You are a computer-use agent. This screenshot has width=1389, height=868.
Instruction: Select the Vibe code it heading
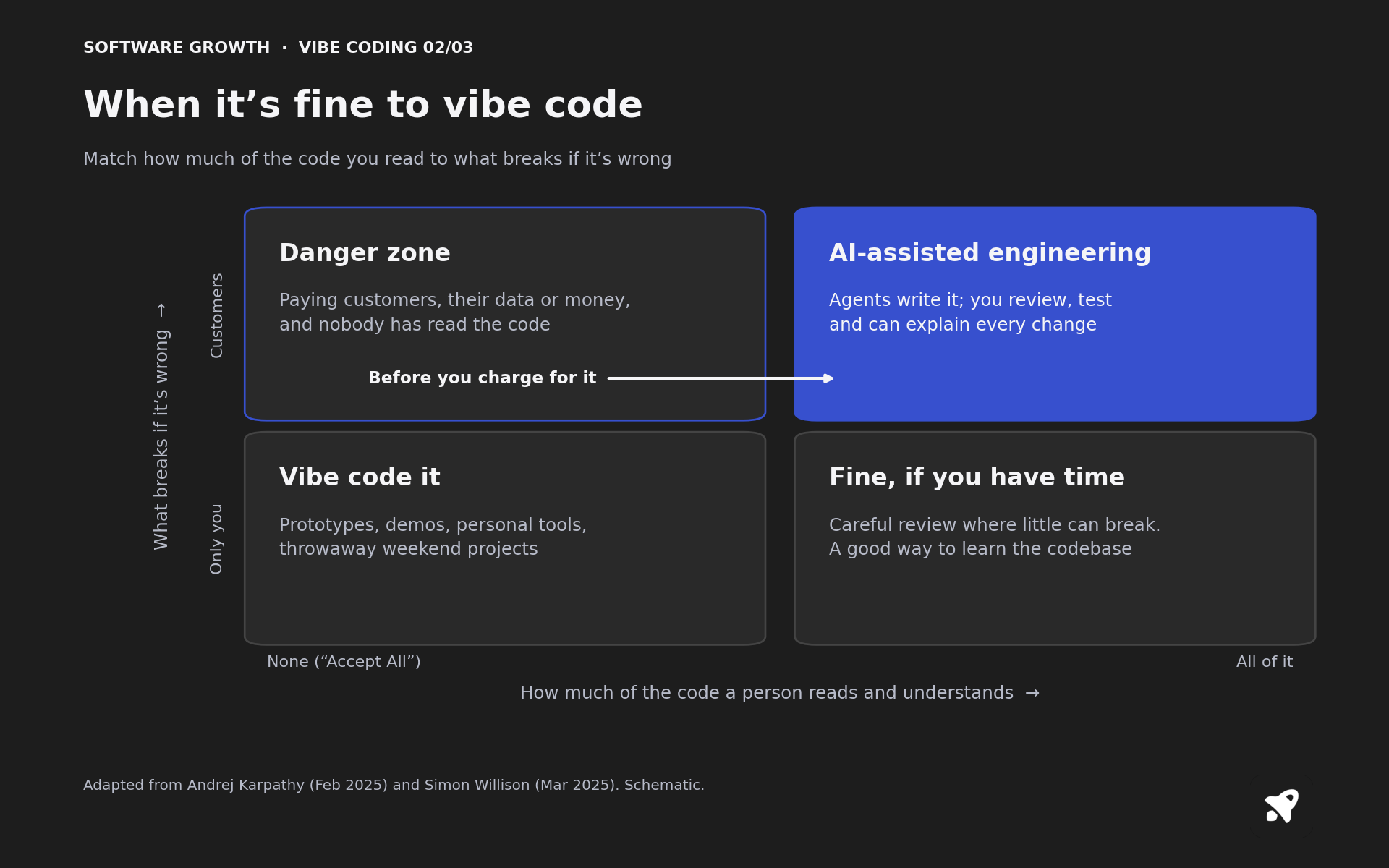coord(360,477)
